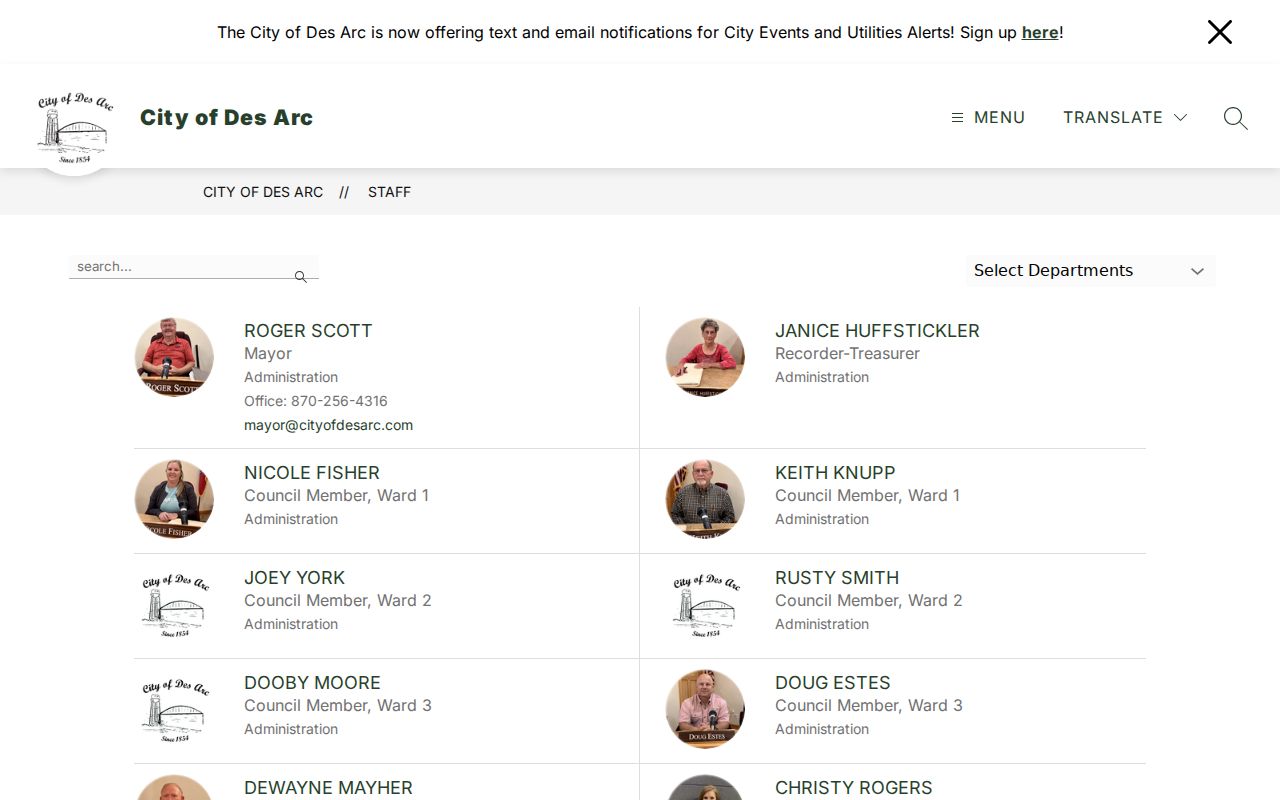Screen dimensions: 1280x800
Task: Click 'Council Member, Ward 1' under Nicole Fisher
Action: pyautogui.click(x=336, y=496)
